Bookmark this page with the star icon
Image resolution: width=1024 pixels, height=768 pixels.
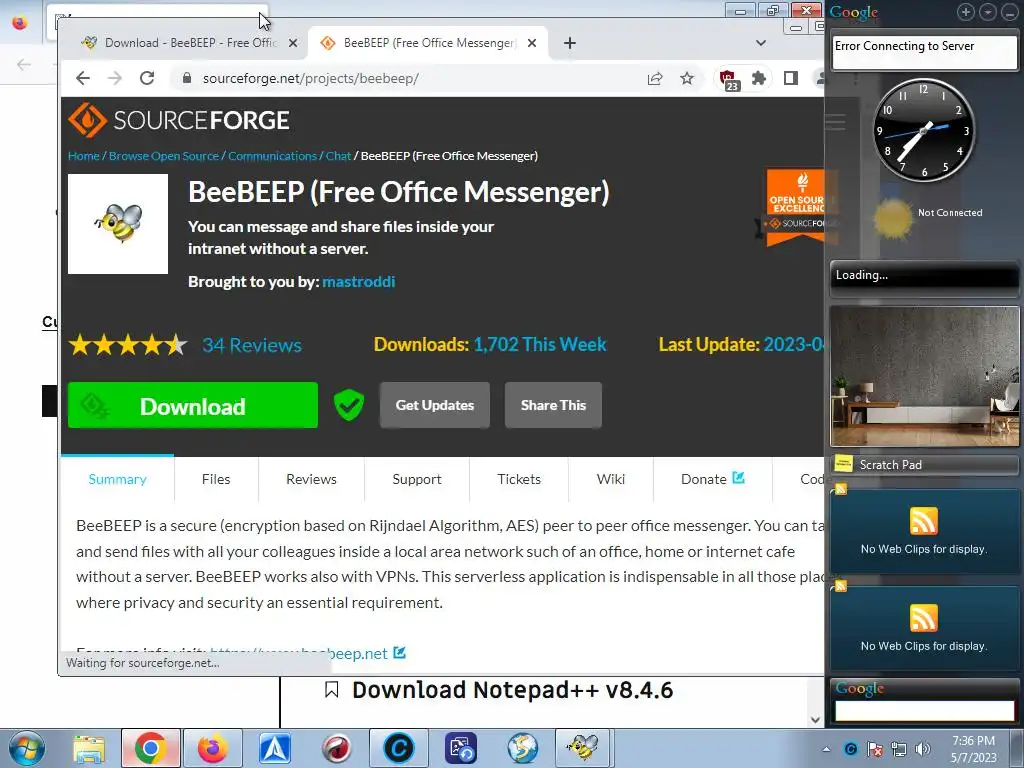(x=687, y=78)
